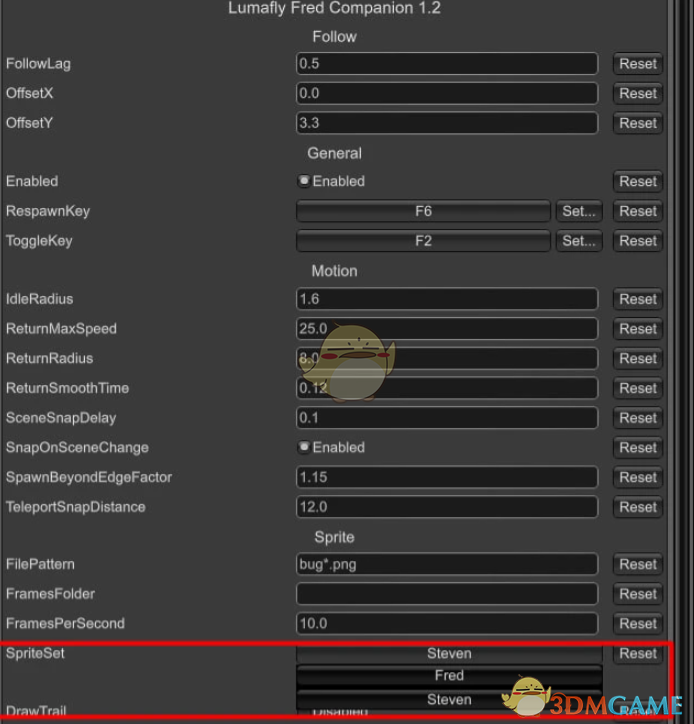Open the SpriteSet dropdown showing Steven

[449, 653]
